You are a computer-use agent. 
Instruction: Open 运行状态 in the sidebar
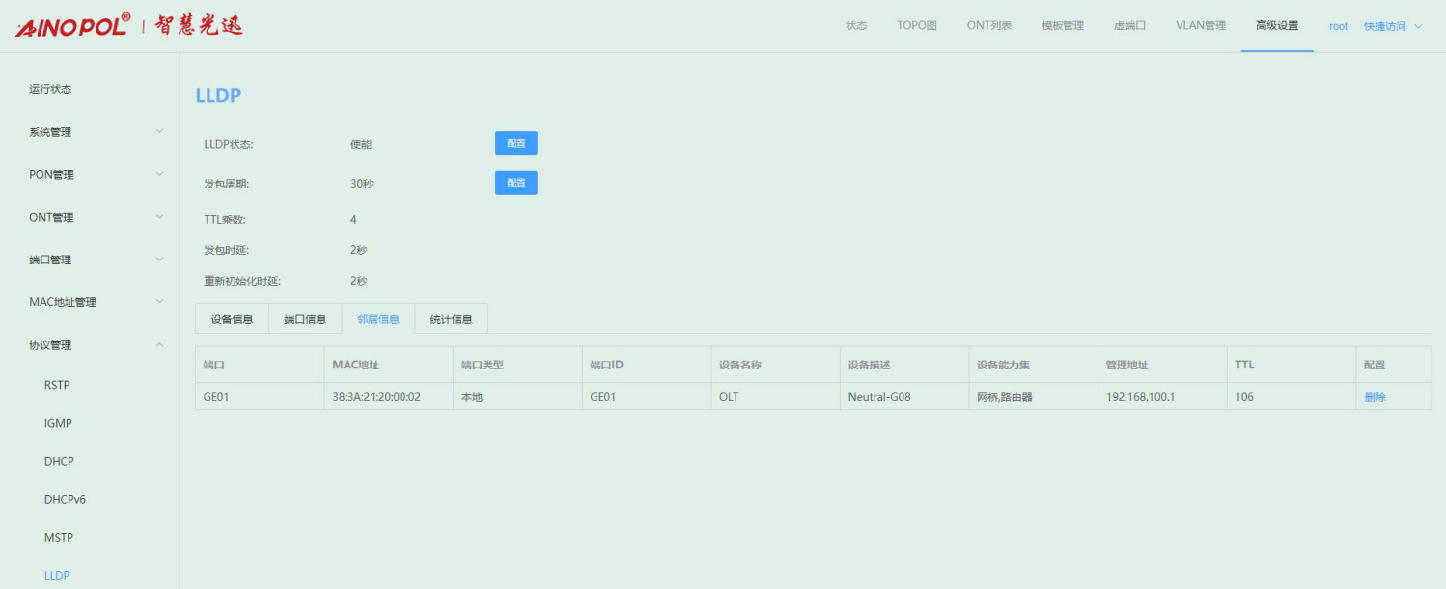click(x=50, y=89)
